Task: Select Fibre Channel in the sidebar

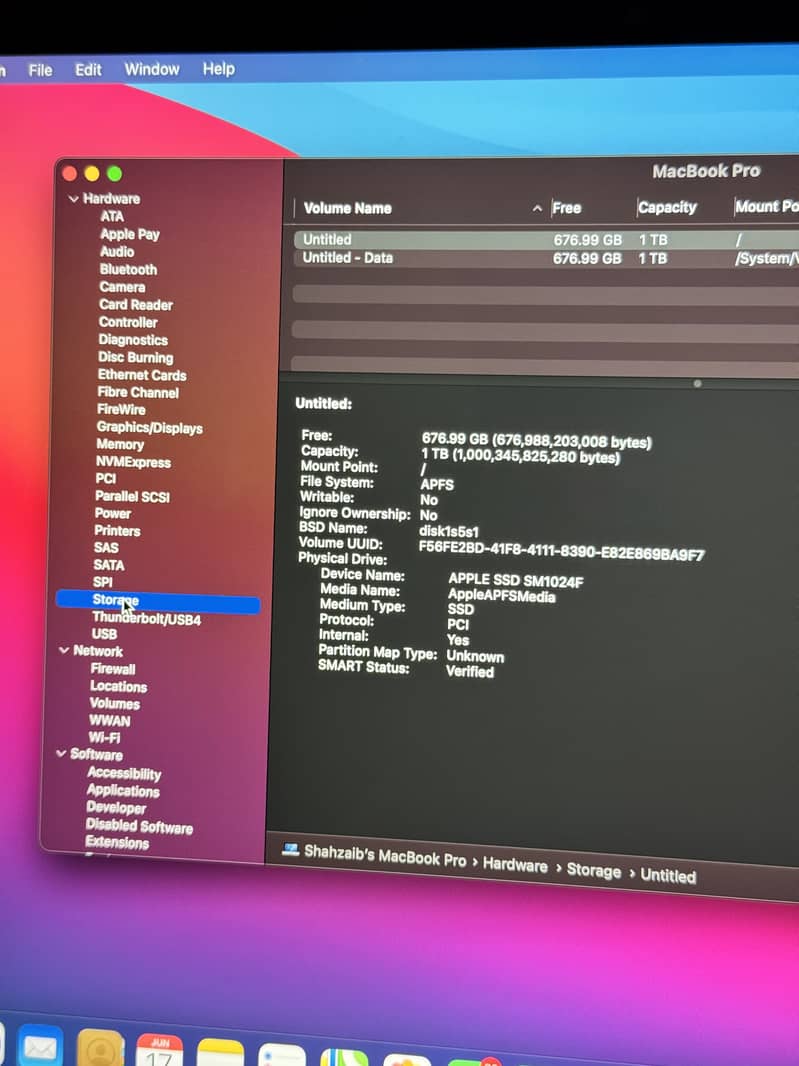Action: click(x=138, y=392)
